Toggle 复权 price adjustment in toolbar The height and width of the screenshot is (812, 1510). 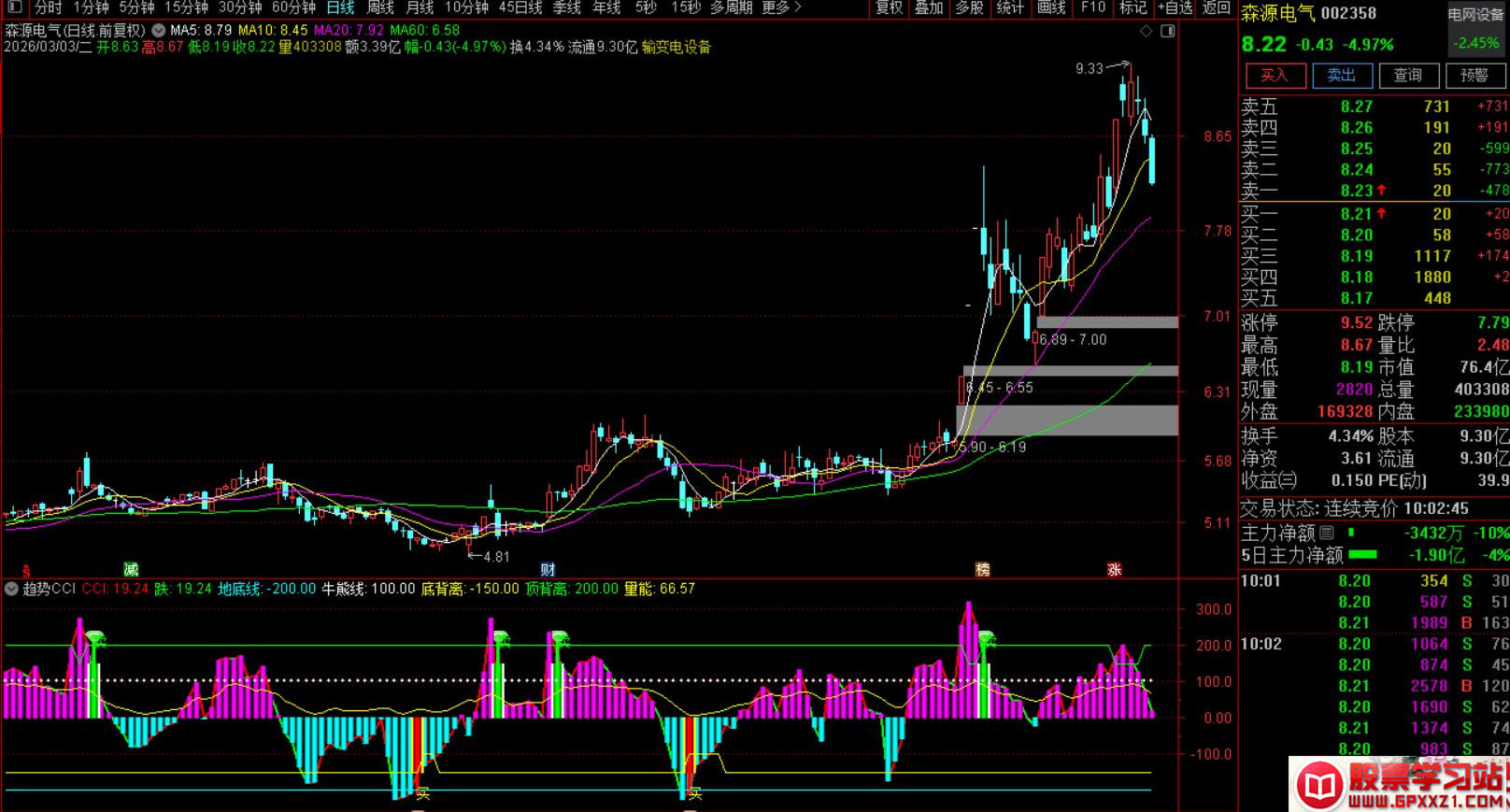point(889,7)
